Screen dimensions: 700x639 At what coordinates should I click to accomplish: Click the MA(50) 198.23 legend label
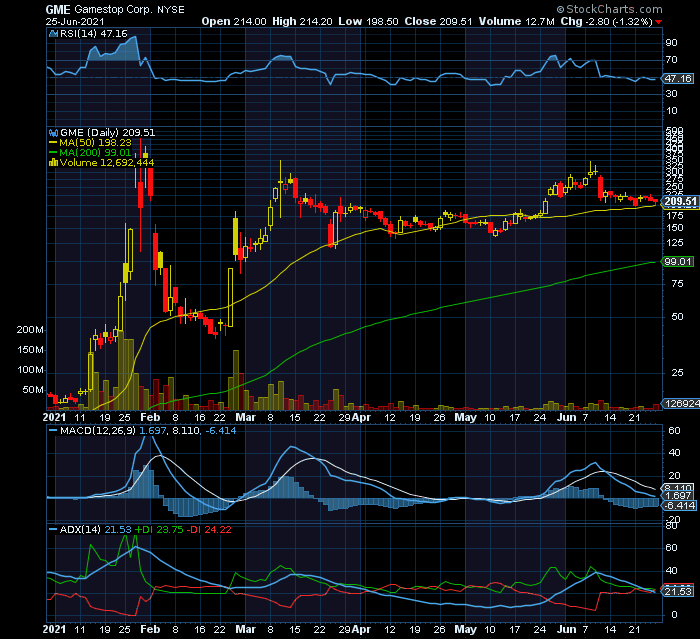tap(95, 142)
